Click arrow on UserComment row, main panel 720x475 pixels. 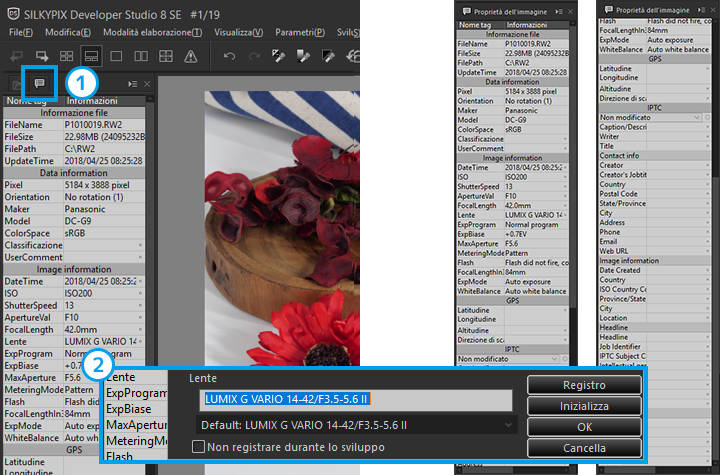[140, 257]
